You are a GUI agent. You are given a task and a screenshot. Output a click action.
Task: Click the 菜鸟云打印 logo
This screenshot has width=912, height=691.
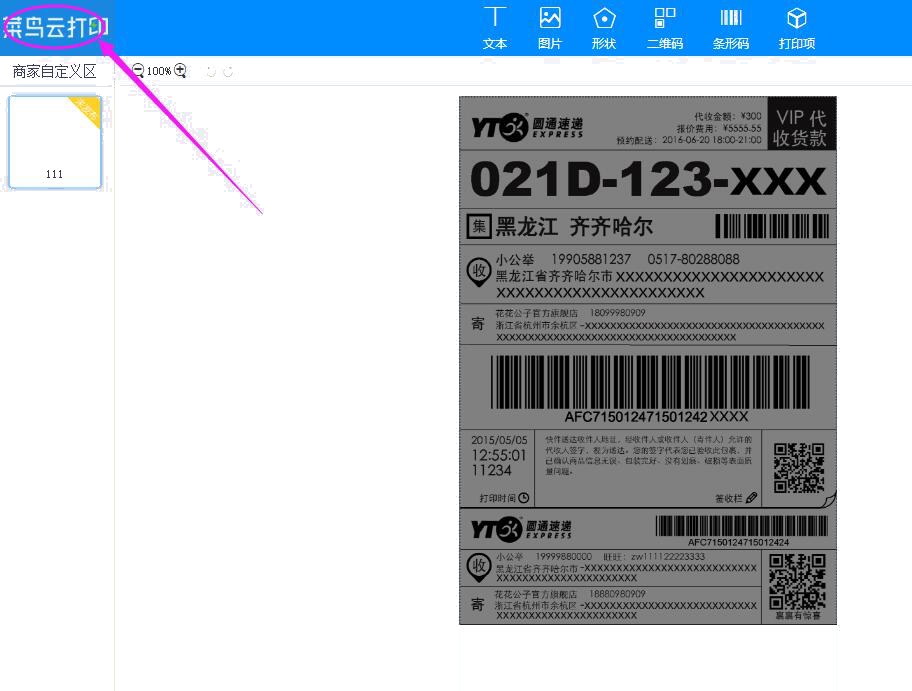click(56, 26)
